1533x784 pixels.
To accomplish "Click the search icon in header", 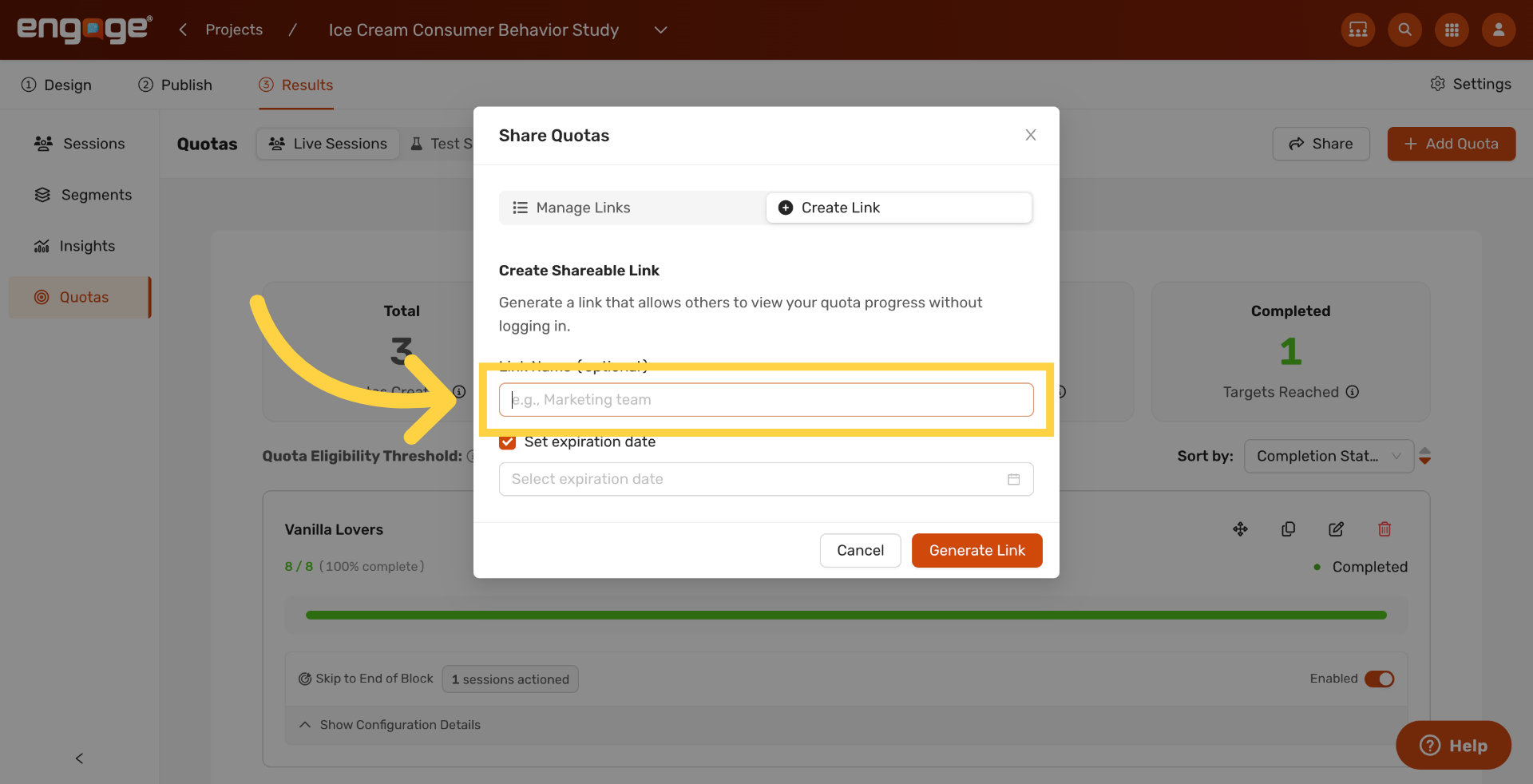I will click(x=1405, y=30).
